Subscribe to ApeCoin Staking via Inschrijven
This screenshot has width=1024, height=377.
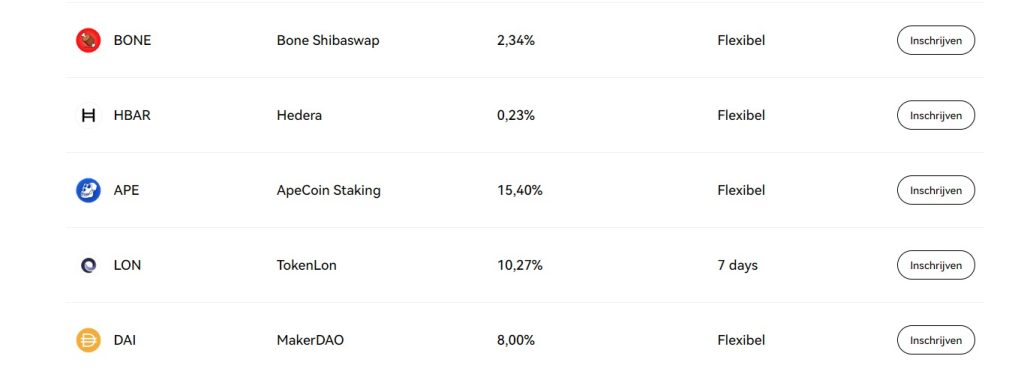pos(936,191)
